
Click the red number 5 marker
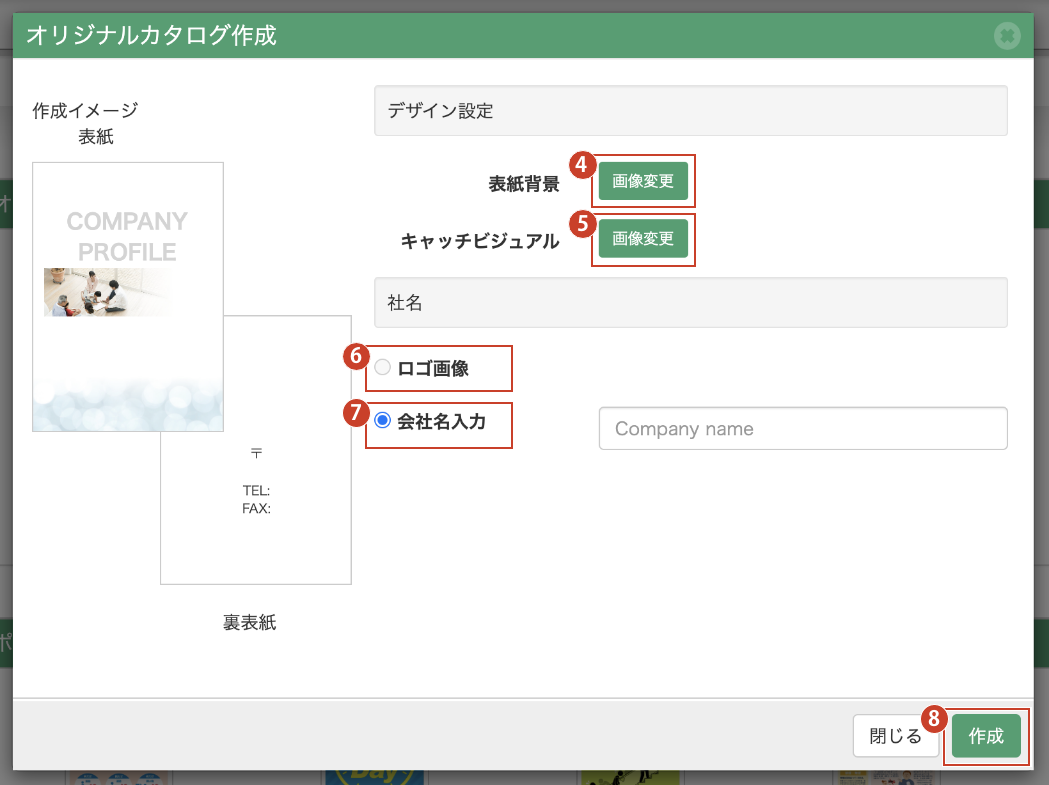pyautogui.click(x=583, y=222)
